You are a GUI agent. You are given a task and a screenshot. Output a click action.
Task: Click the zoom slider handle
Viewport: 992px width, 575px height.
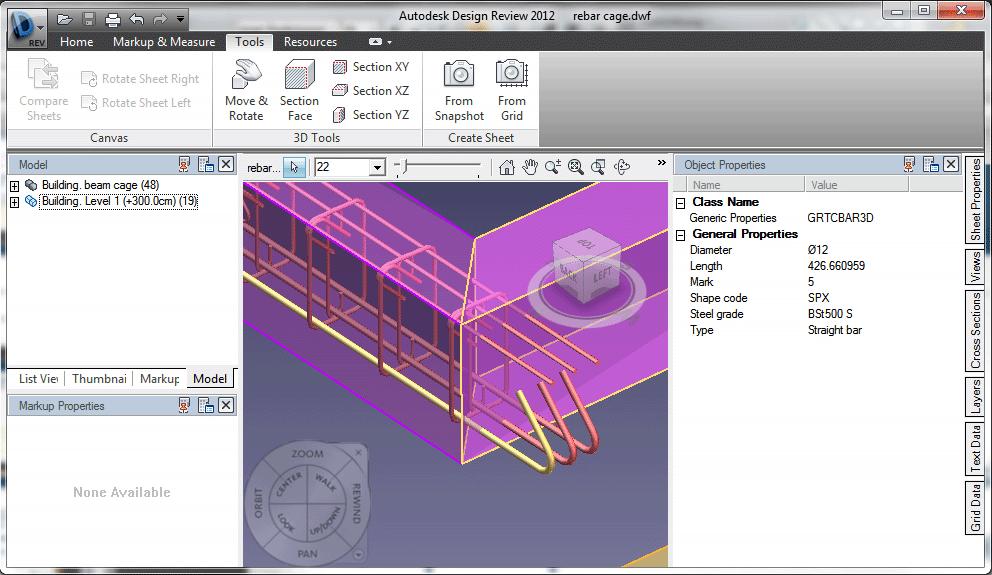click(x=406, y=167)
